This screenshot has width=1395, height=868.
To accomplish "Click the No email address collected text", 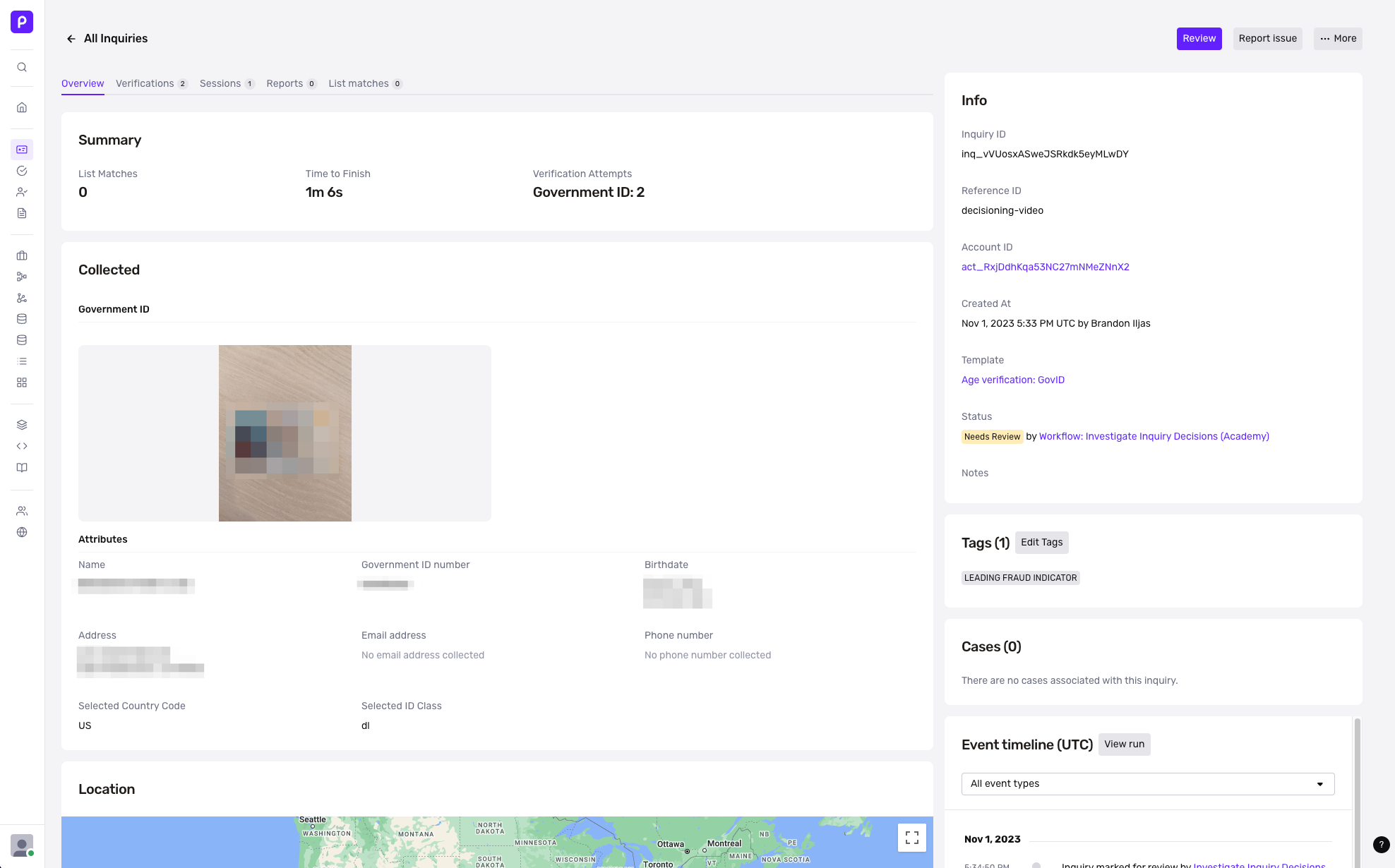I will [423, 655].
